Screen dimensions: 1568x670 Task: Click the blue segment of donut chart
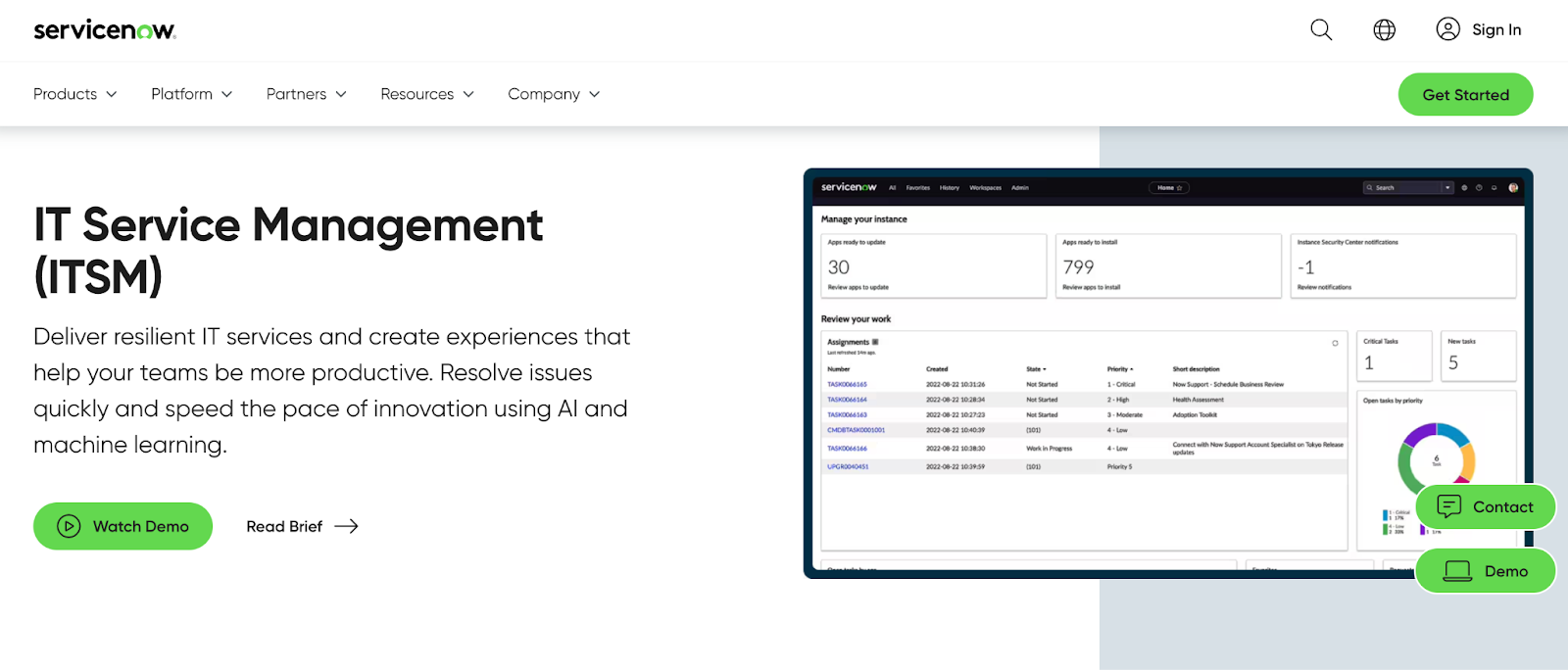(1453, 434)
